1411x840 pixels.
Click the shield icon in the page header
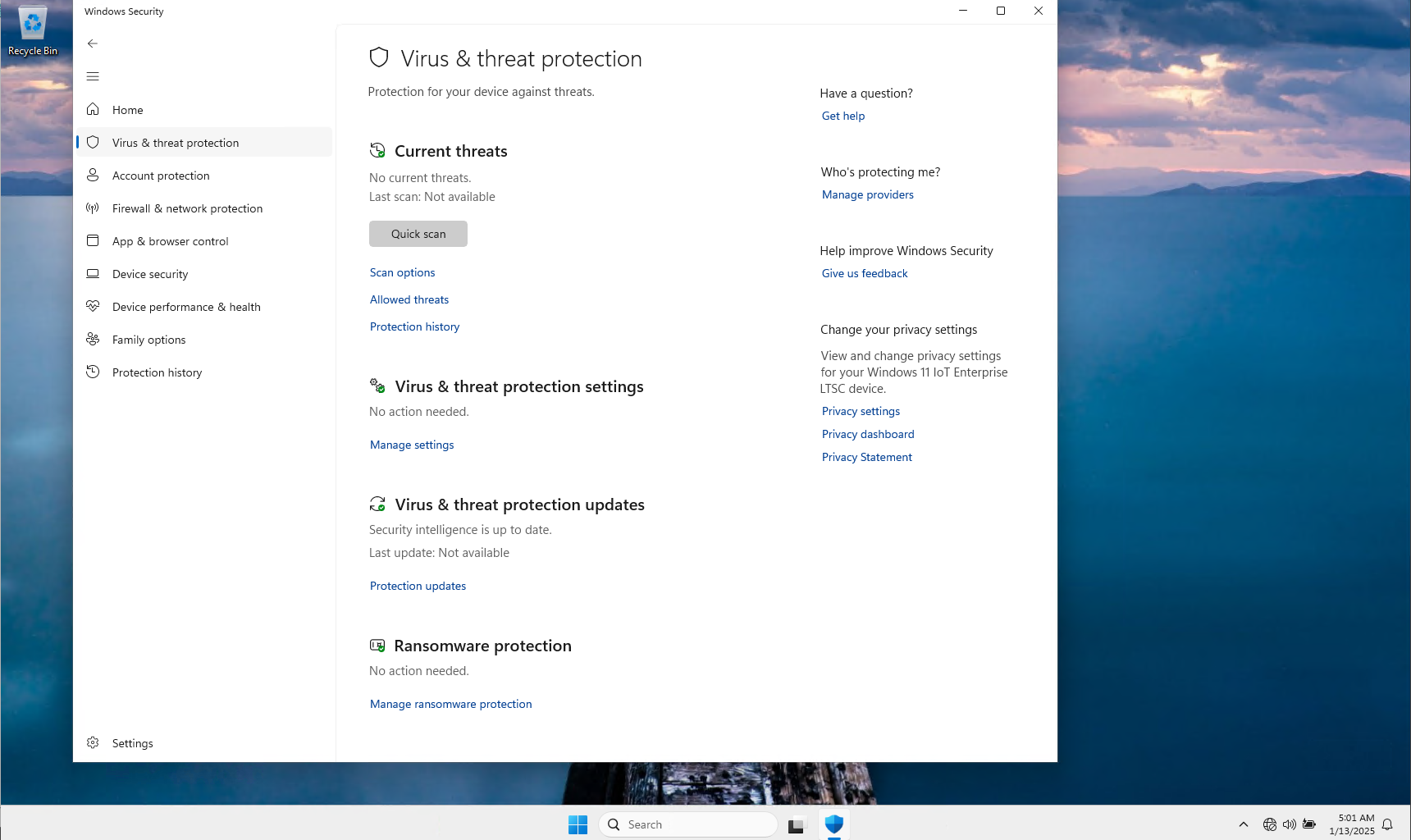pyautogui.click(x=379, y=57)
